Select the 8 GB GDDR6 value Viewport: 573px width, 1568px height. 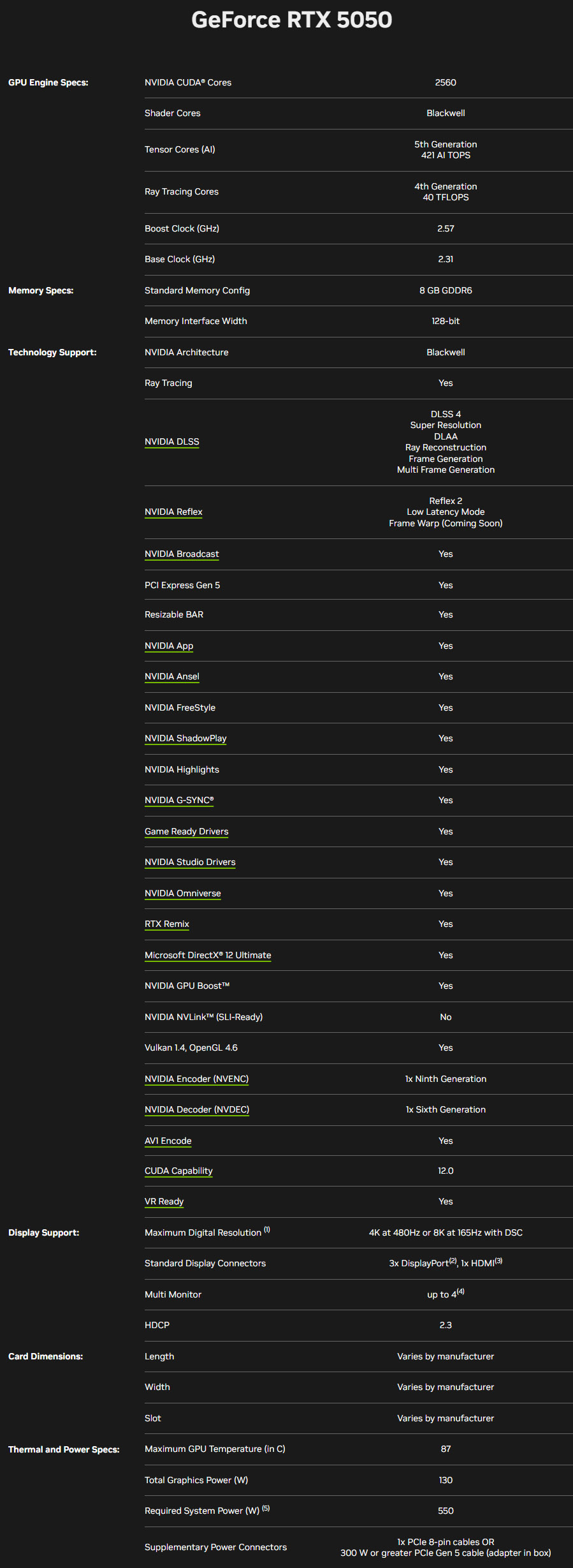point(446,290)
